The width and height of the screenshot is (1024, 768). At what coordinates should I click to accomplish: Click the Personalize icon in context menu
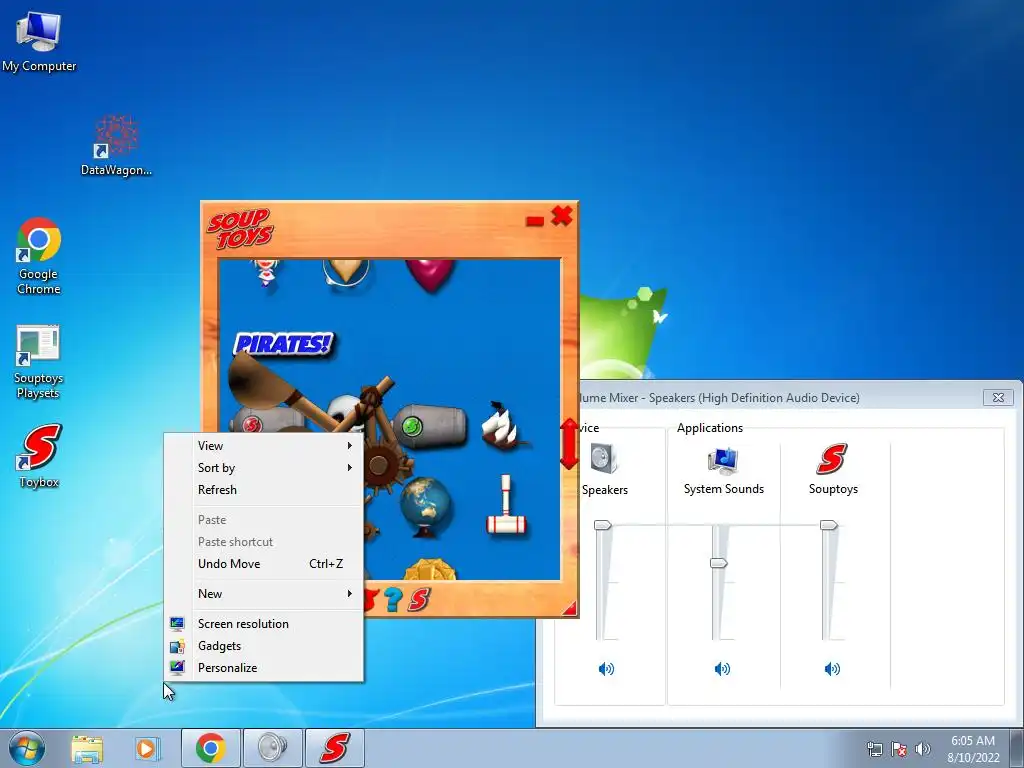point(177,667)
